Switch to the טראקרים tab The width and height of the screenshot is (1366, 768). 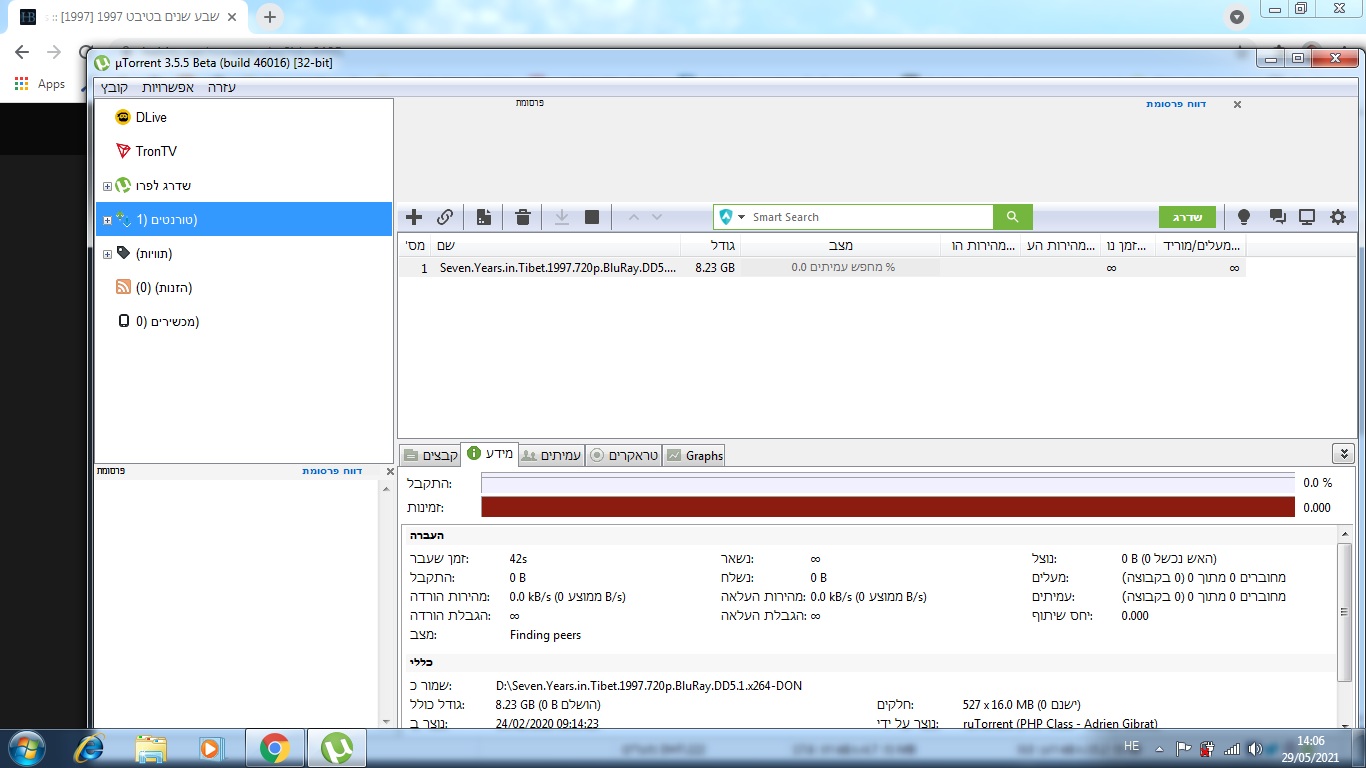(623, 455)
